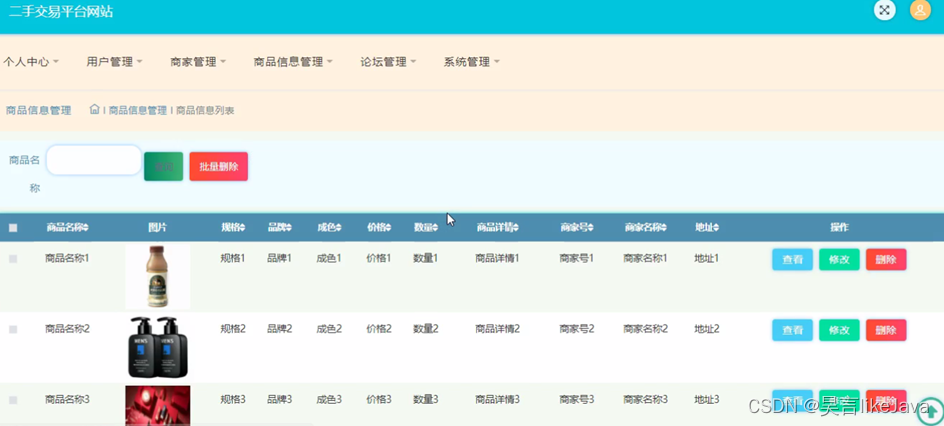Click the 商家名称3 cell
The image size is (944, 426).
pyautogui.click(x=645, y=399)
